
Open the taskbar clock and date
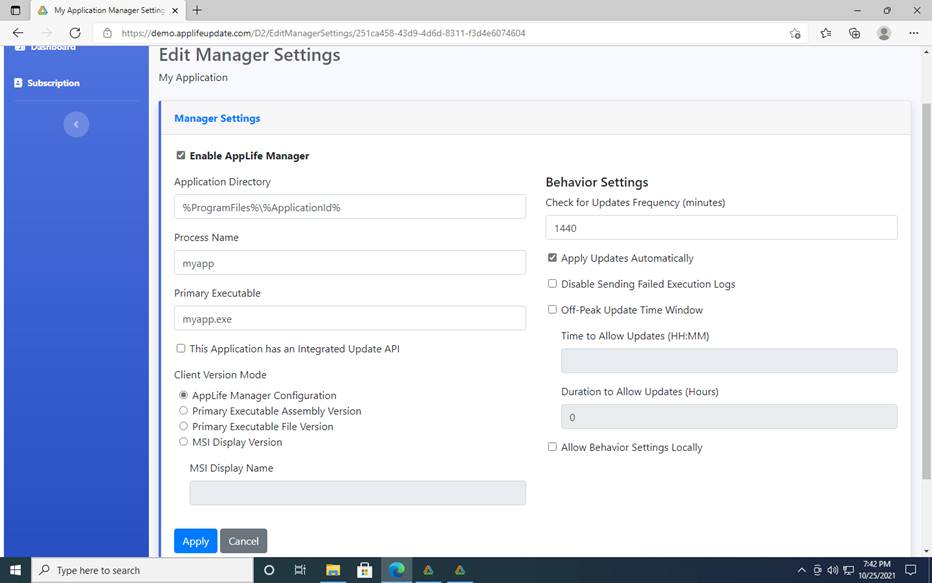pos(877,570)
